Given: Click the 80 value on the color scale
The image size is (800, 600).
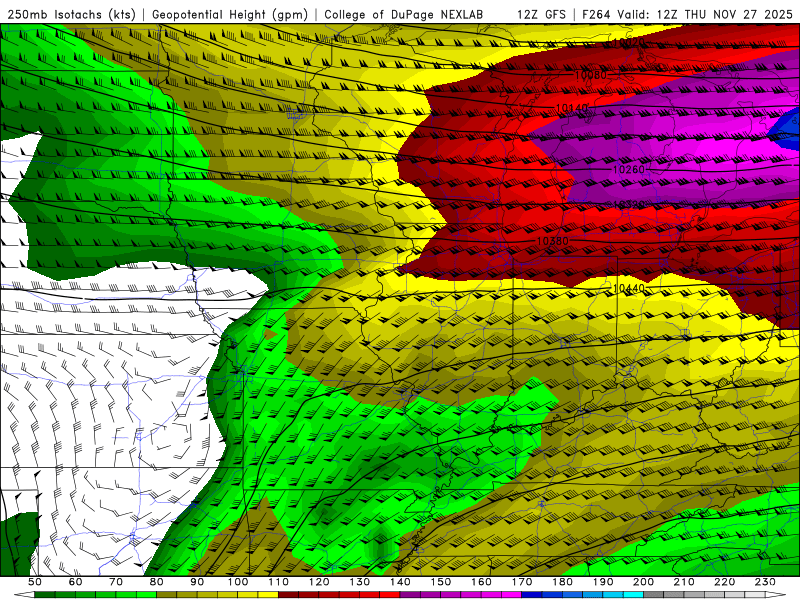Looking at the screenshot, I should pos(157,582).
